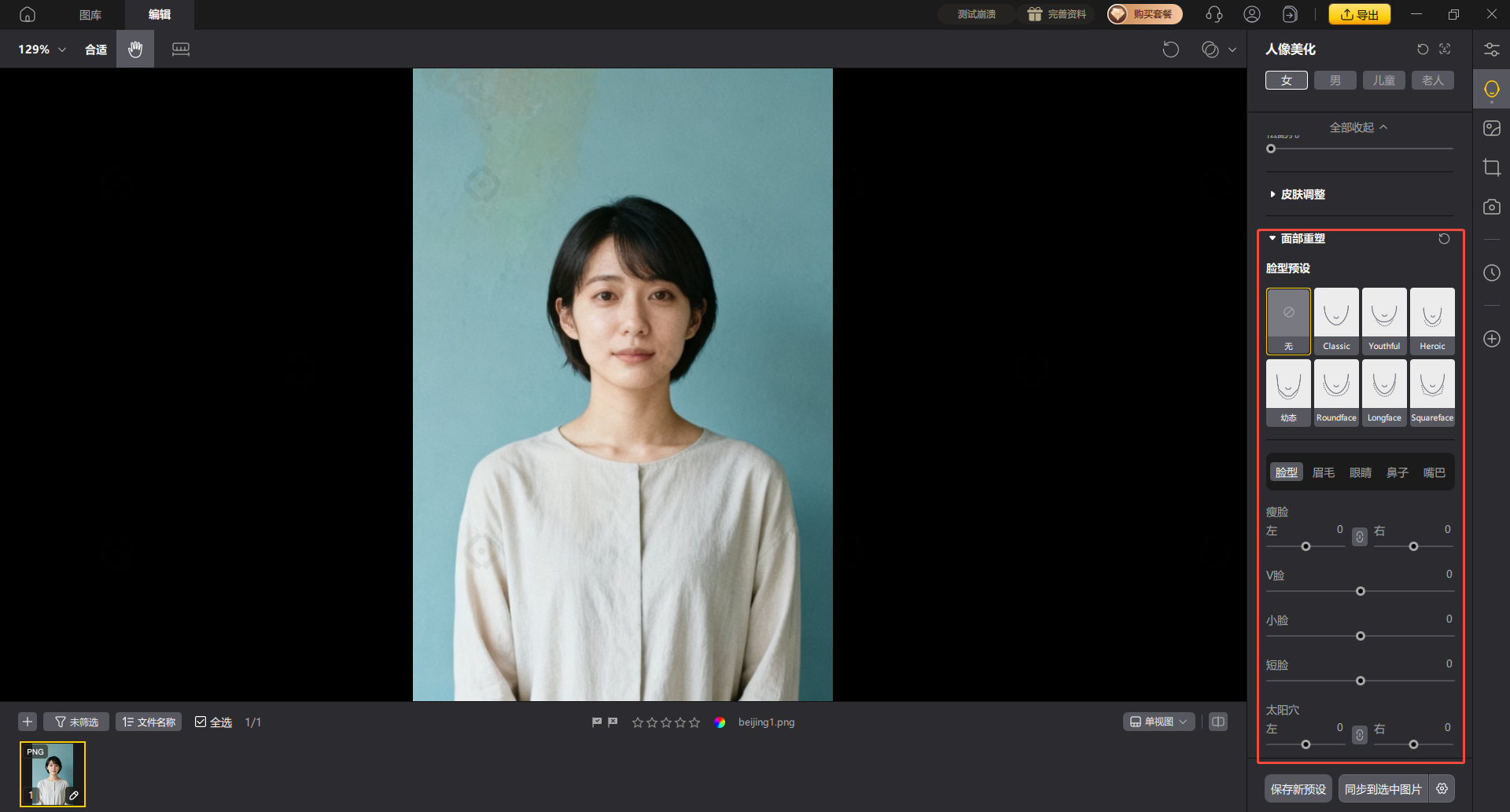Toggle the 瘦脸 left-right link lock
The width and height of the screenshot is (1510, 812).
[1360, 537]
